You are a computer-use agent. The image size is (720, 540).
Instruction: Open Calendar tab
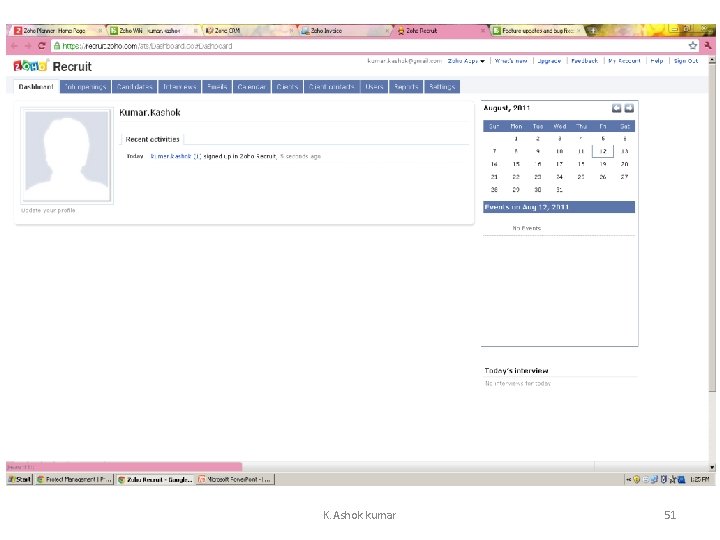pos(252,86)
